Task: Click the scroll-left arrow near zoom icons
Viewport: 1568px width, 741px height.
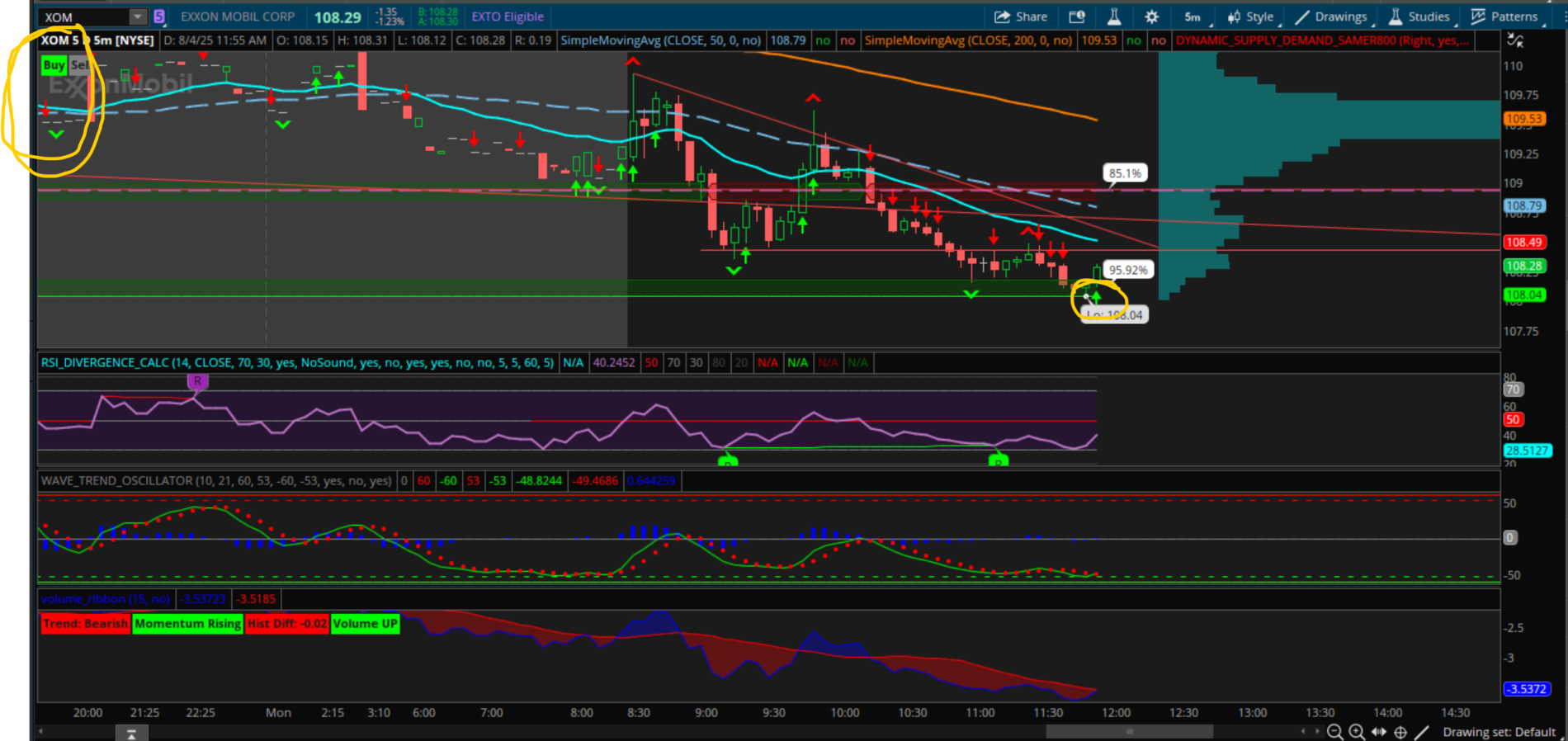Action: tap(1303, 731)
